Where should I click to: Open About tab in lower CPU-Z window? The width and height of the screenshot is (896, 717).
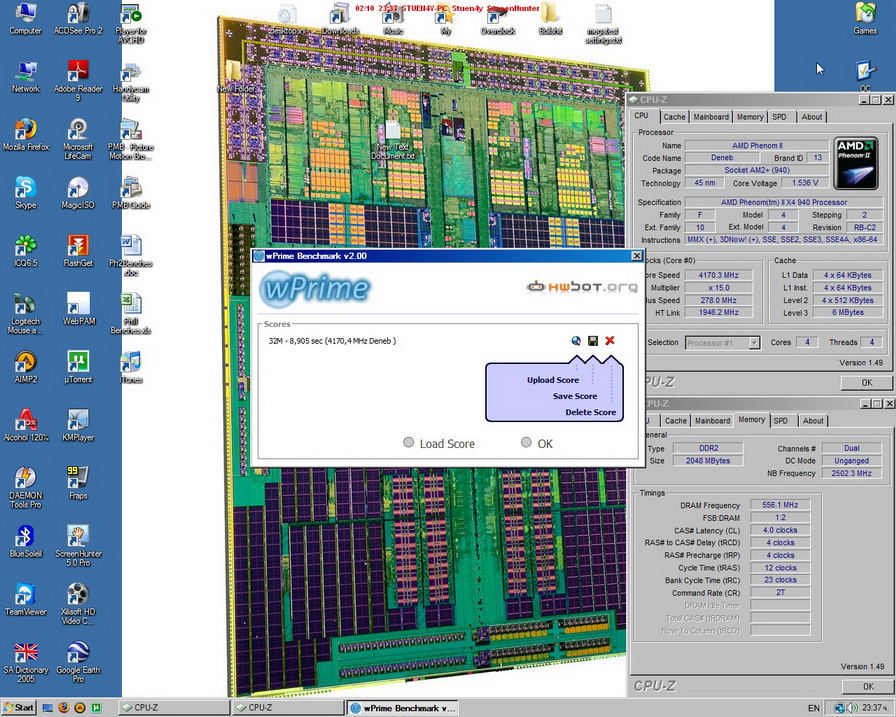click(813, 420)
